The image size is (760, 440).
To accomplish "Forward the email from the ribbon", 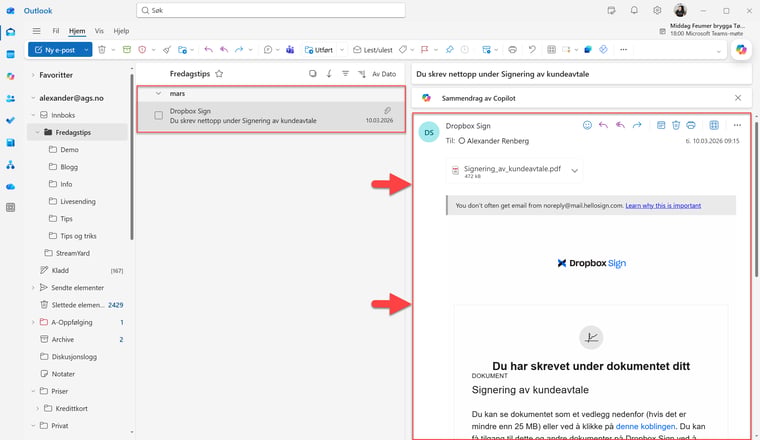I will (x=239, y=49).
